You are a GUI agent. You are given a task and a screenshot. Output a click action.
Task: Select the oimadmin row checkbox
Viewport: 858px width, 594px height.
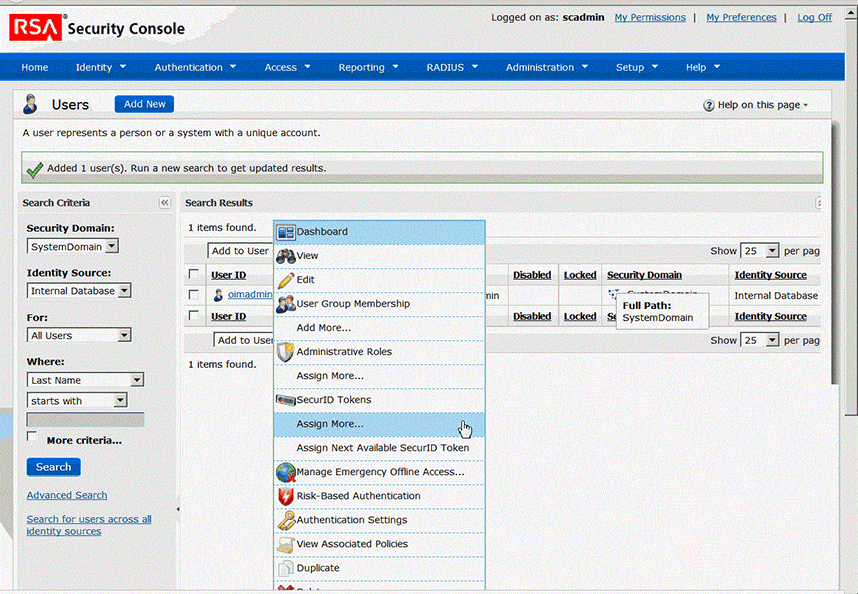point(194,295)
